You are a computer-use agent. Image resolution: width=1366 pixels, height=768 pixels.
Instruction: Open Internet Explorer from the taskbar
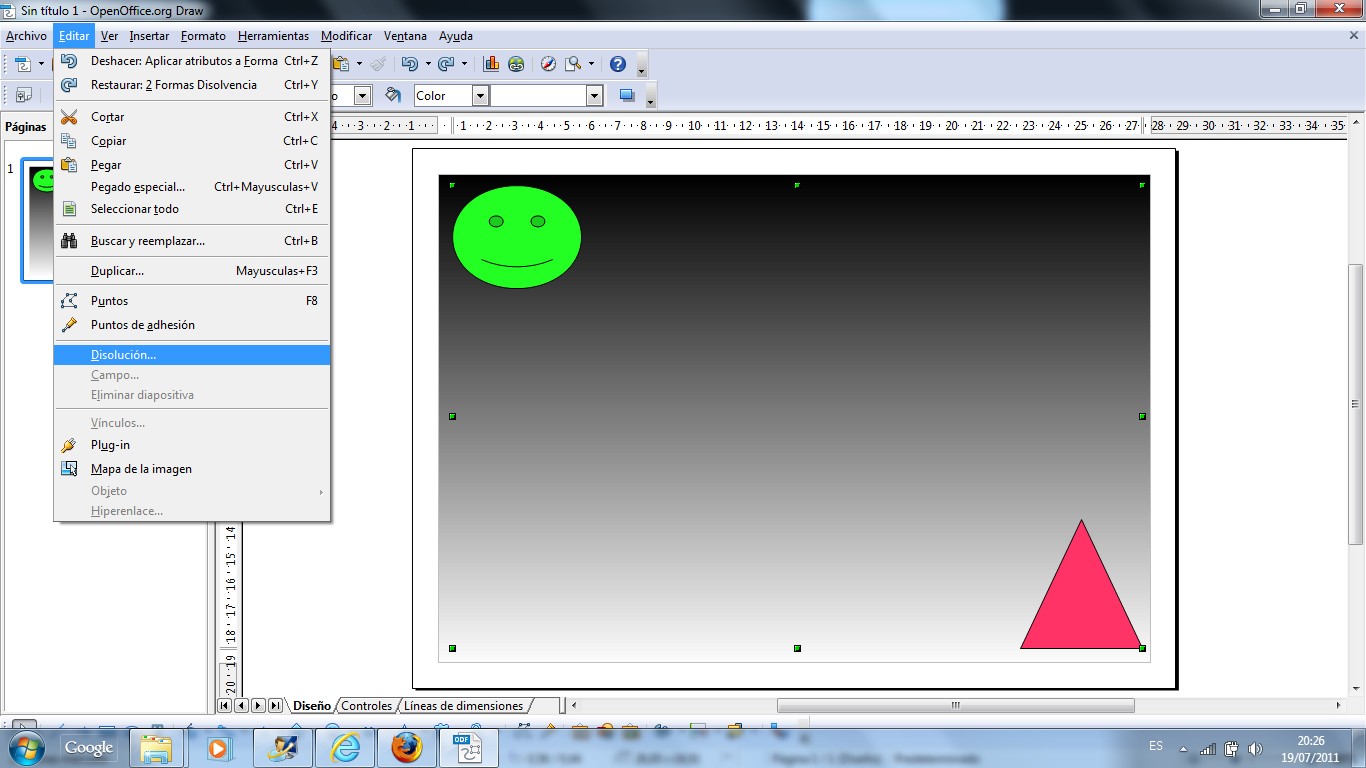pyautogui.click(x=345, y=748)
